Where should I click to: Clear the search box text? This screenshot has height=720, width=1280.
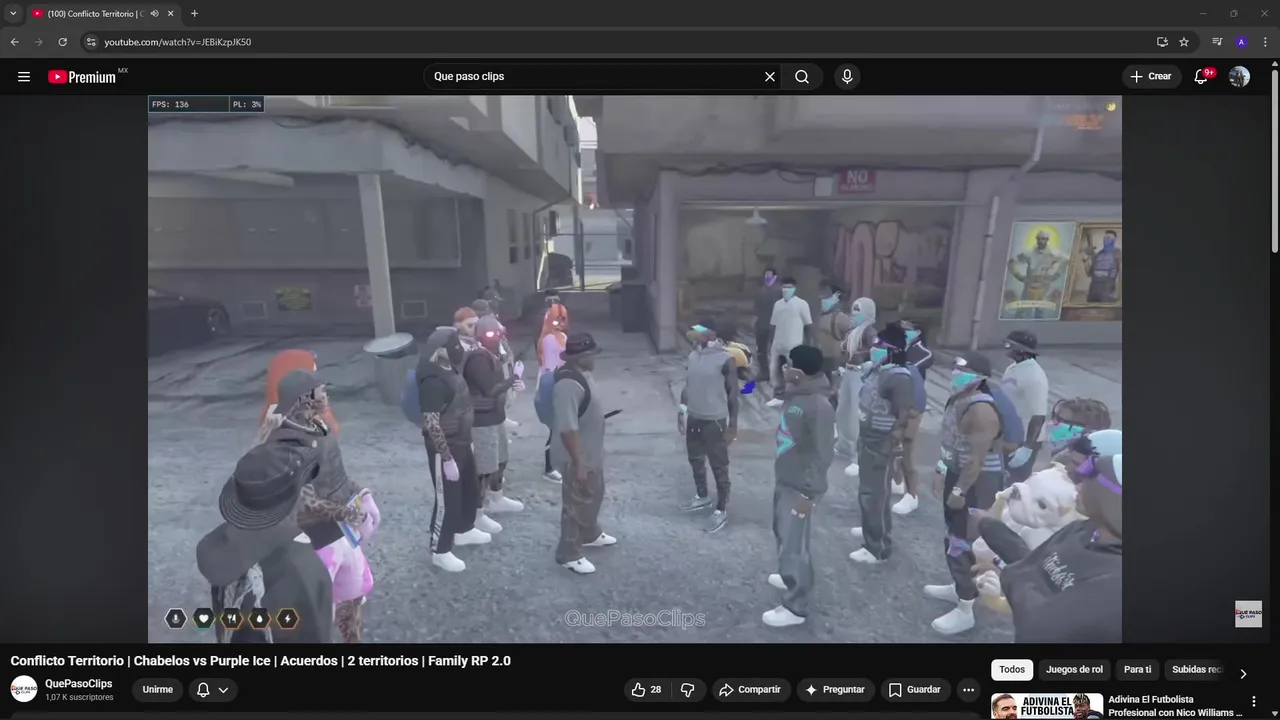770,77
